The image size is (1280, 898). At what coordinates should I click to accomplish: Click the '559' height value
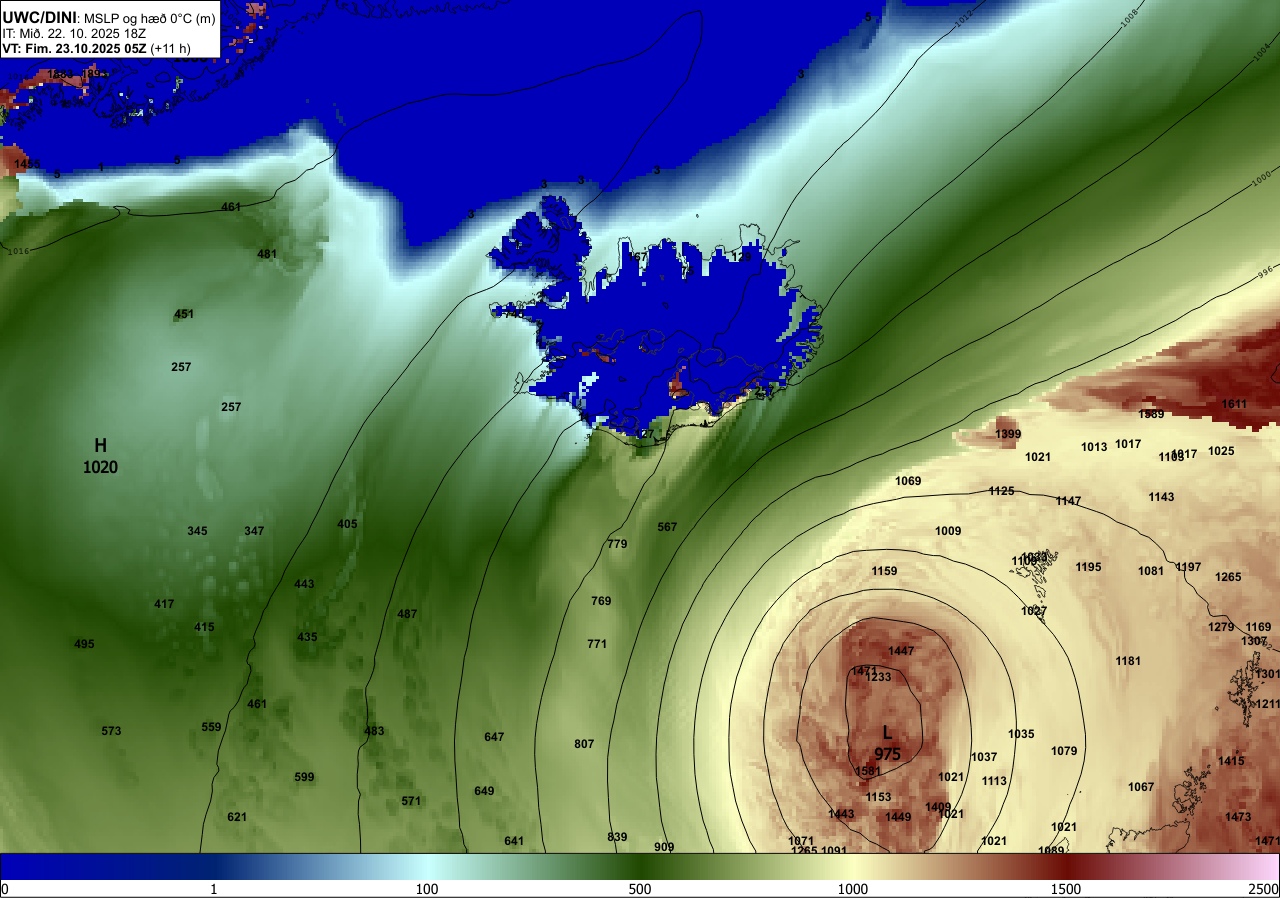tap(211, 727)
